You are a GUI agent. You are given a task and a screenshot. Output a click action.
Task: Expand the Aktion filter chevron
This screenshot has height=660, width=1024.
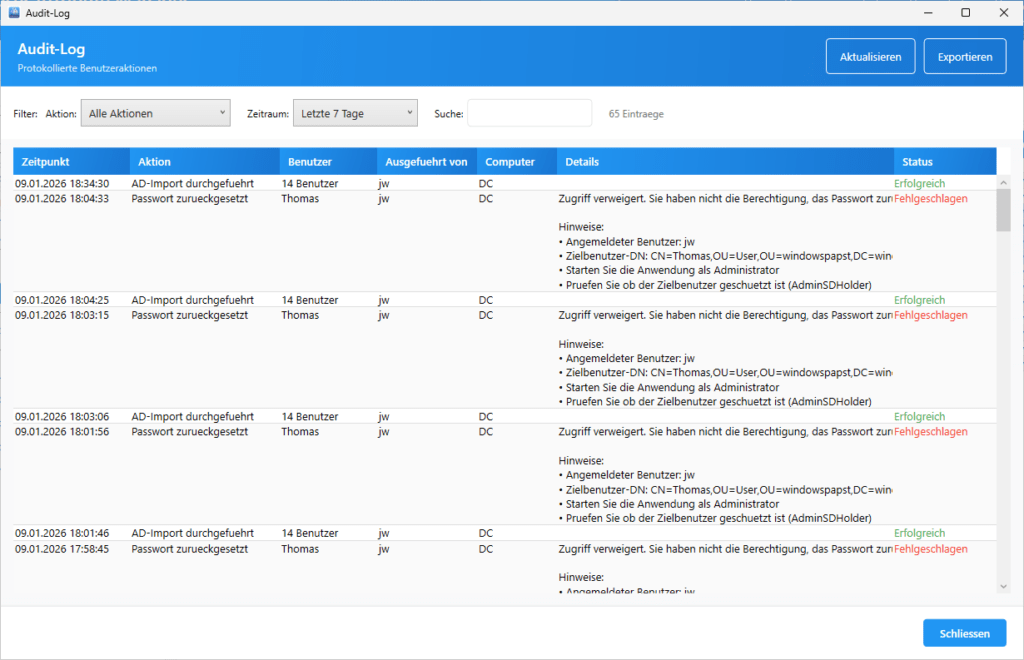(224, 113)
